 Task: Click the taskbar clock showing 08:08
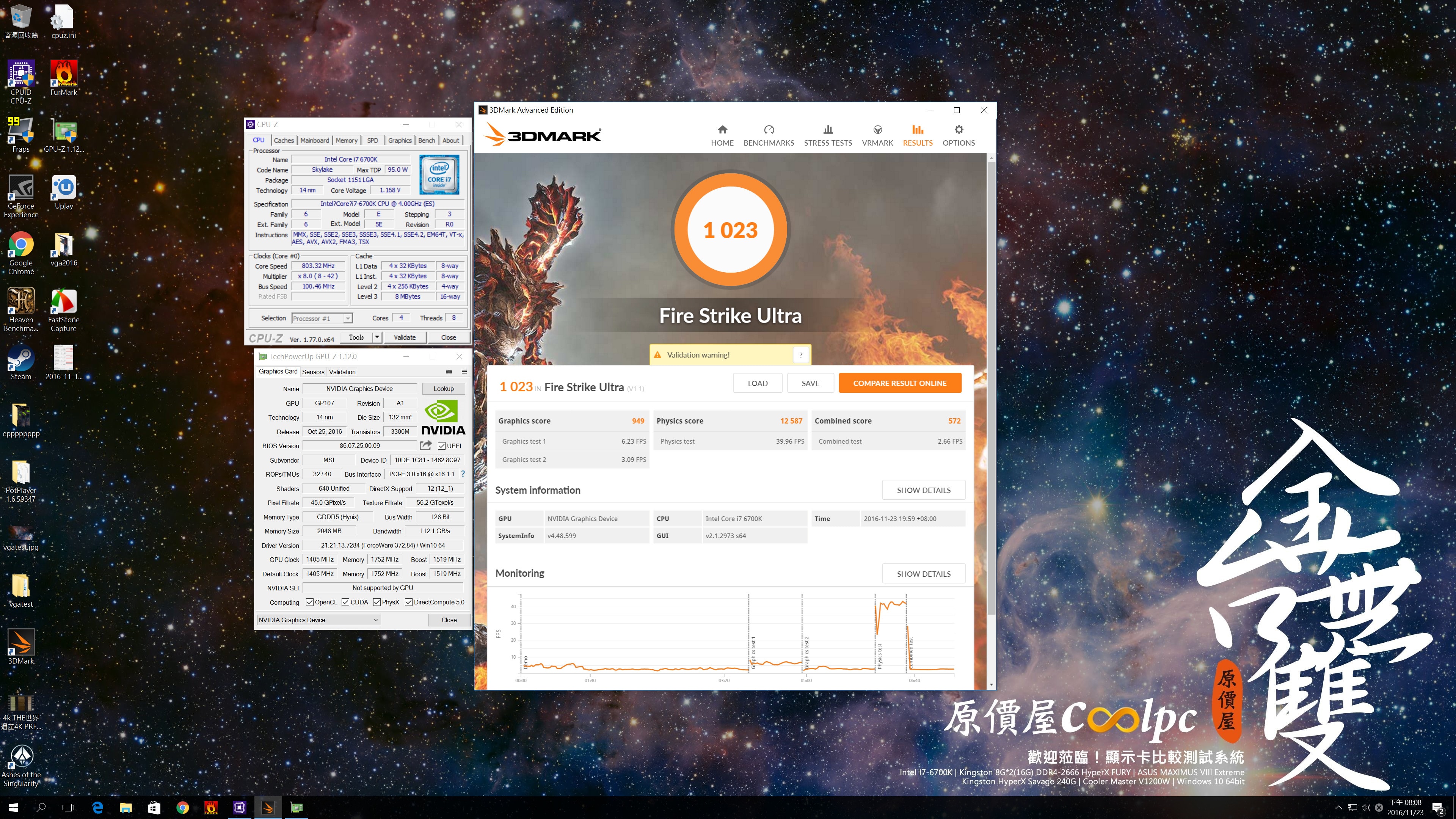point(1405,808)
